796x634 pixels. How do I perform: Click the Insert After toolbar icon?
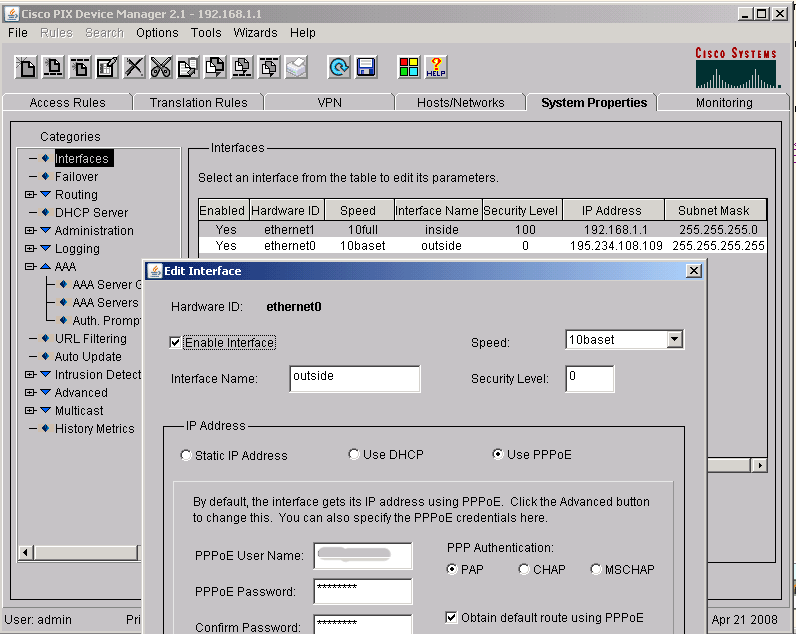click(80, 67)
